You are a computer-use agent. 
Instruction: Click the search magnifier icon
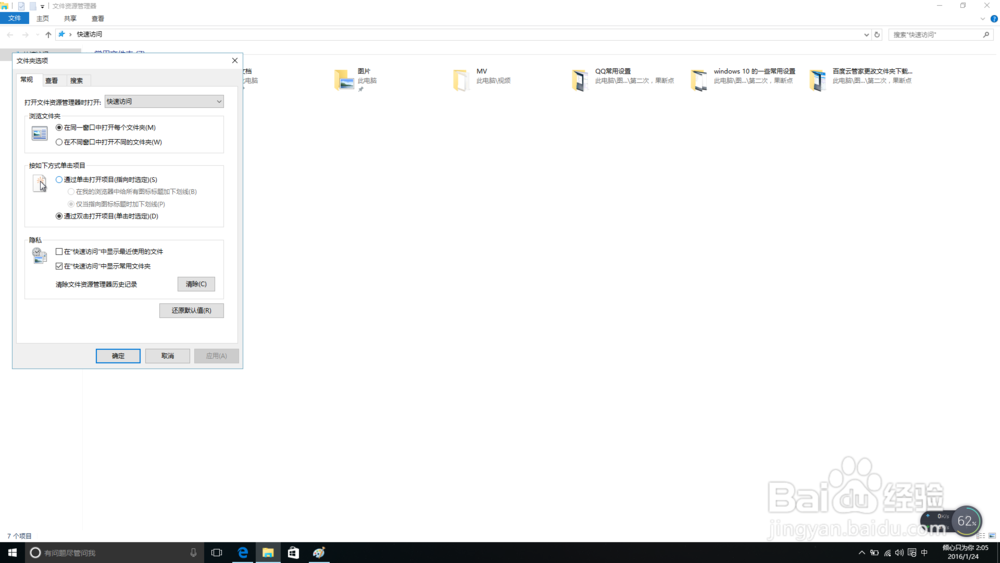(986, 34)
